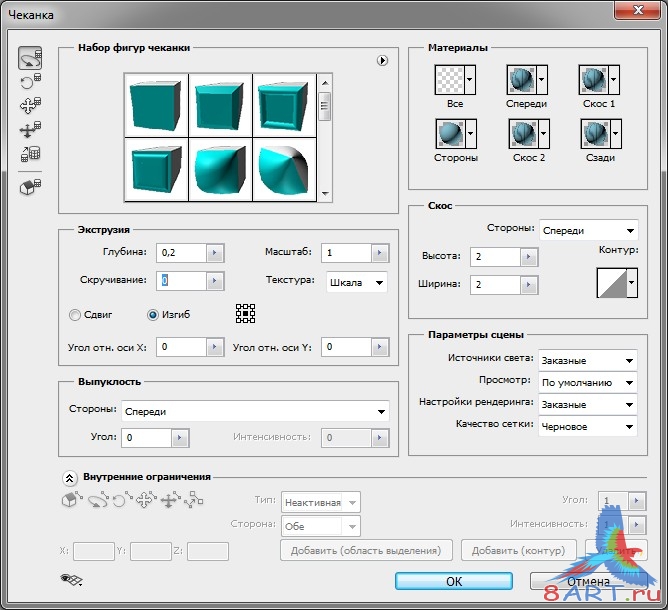Click the Угол отн. оси Y field

point(346,347)
